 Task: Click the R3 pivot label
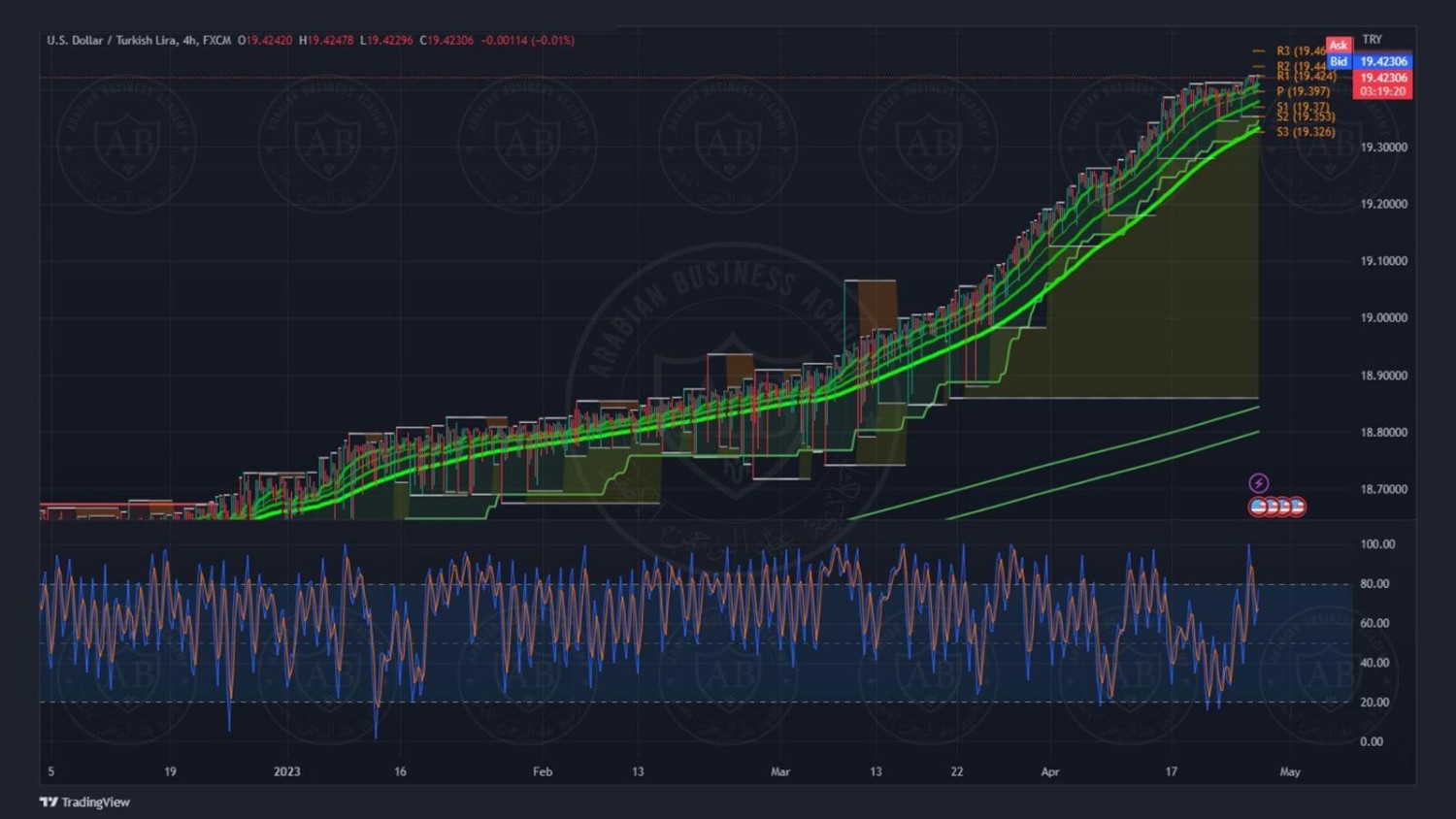(1301, 50)
